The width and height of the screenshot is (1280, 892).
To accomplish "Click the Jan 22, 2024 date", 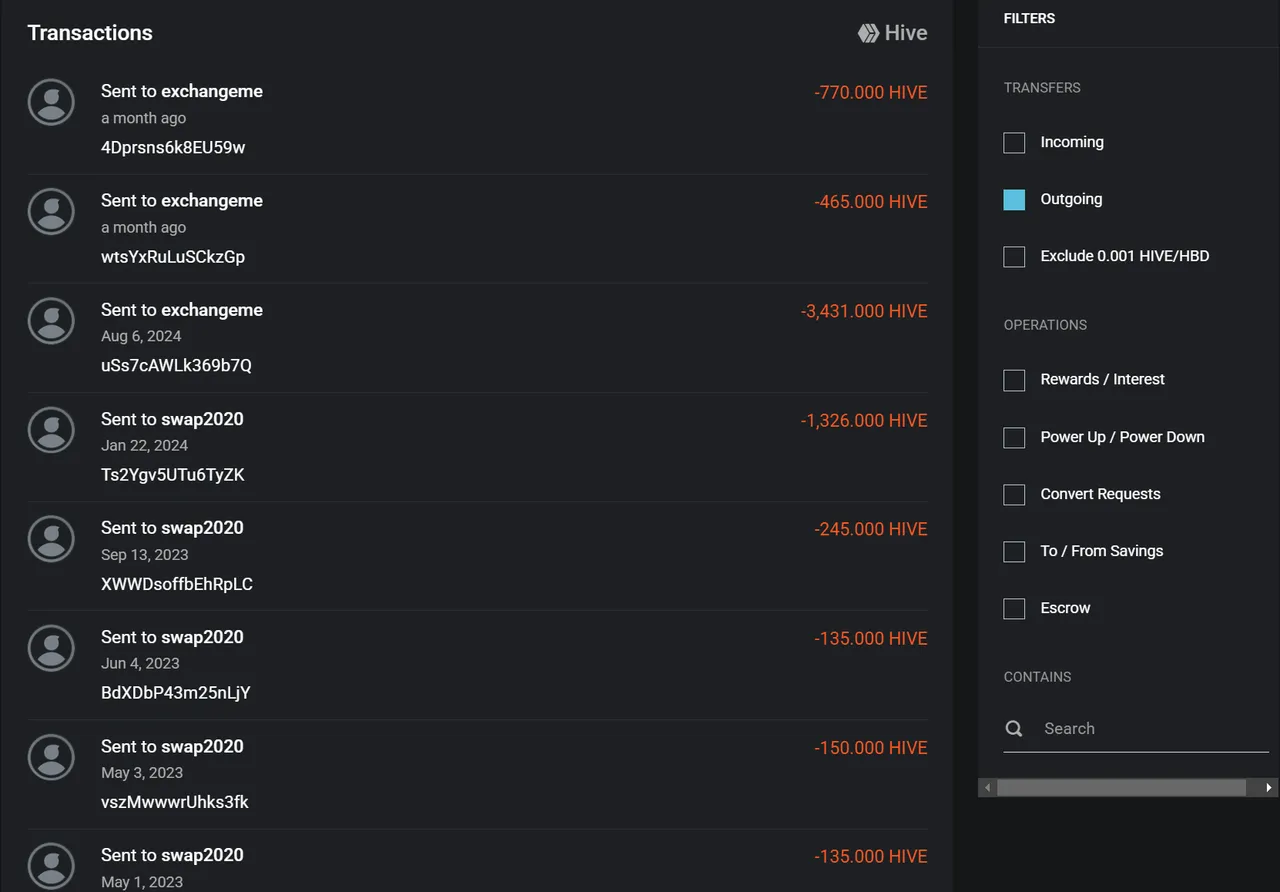I will coord(144,445).
